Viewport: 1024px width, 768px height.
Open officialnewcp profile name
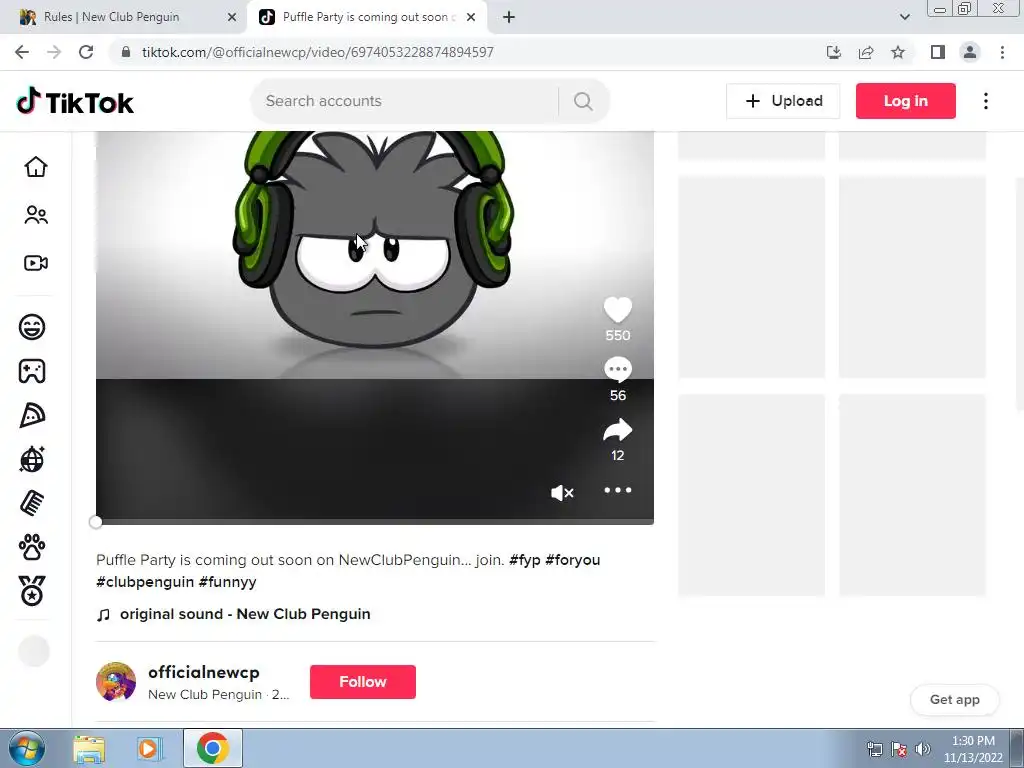pyautogui.click(x=204, y=672)
